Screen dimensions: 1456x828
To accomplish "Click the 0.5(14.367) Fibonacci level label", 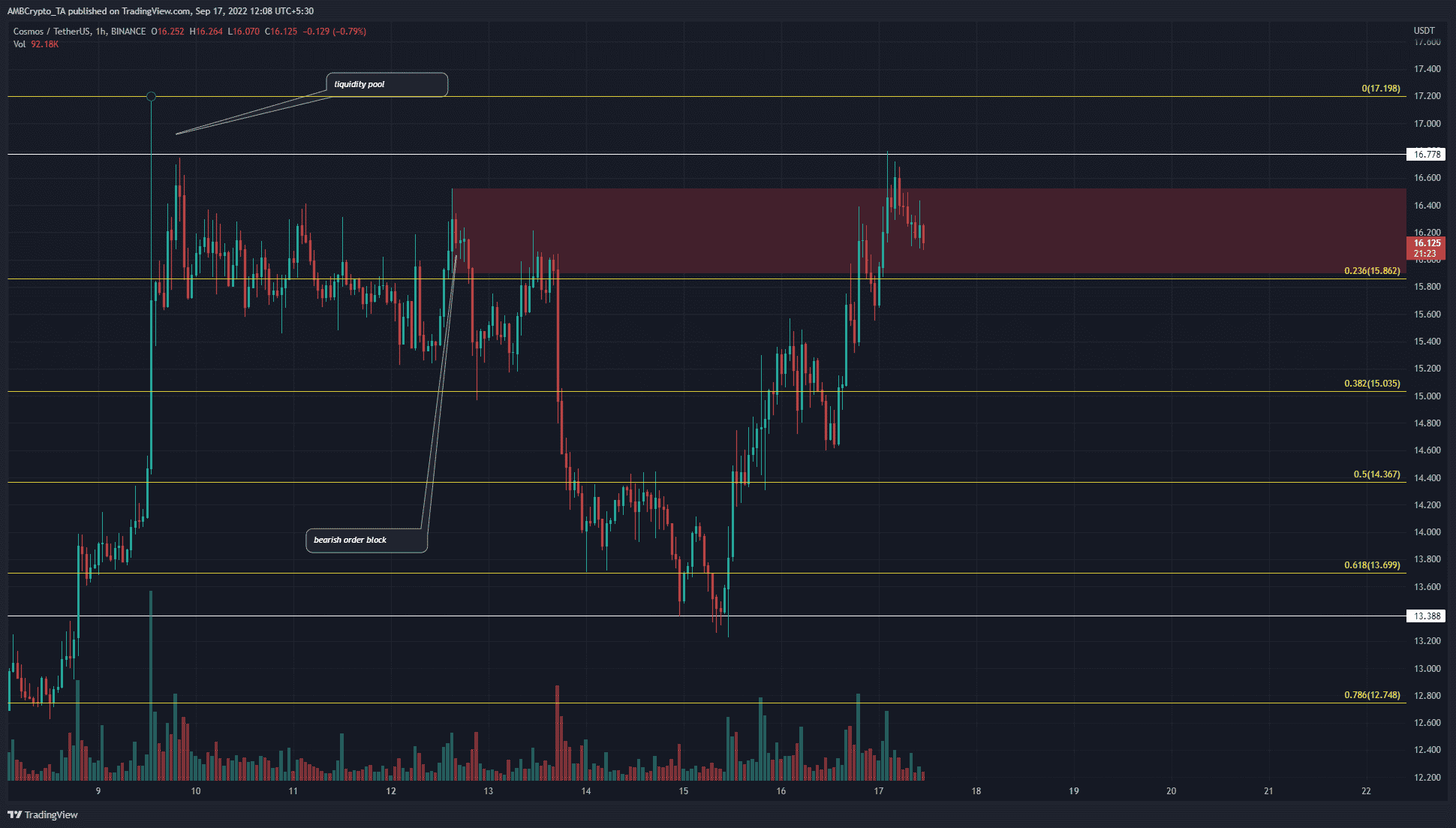I will (x=1376, y=474).
